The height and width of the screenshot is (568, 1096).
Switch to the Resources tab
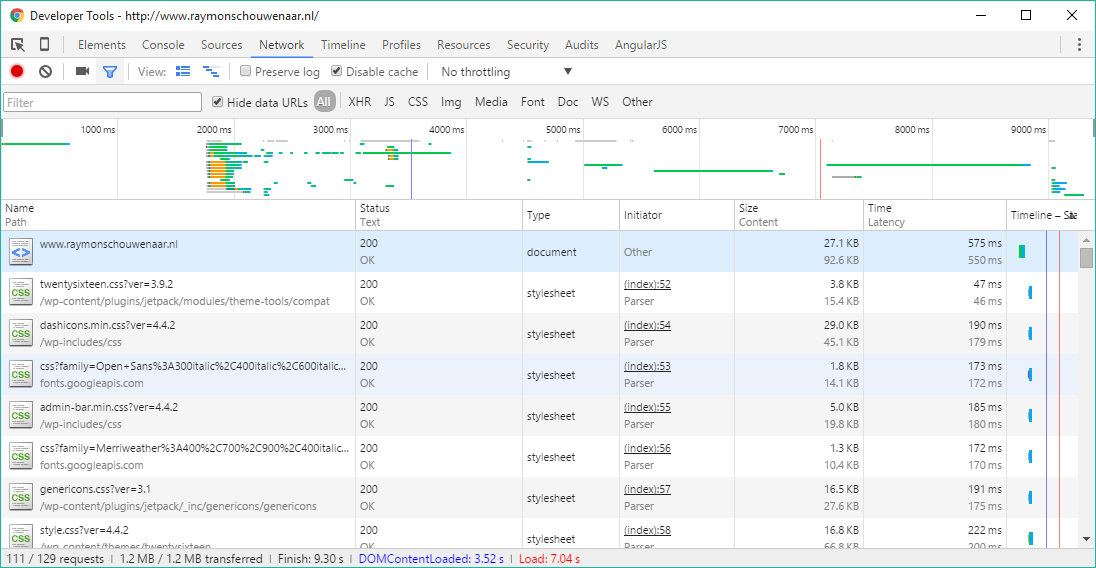pyautogui.click(x=463, y=45)
